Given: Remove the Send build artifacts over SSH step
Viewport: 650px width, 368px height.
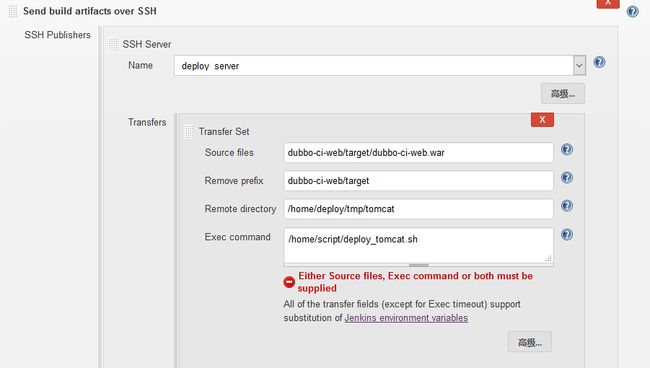Looking at the screenshot, I should 608,3.
